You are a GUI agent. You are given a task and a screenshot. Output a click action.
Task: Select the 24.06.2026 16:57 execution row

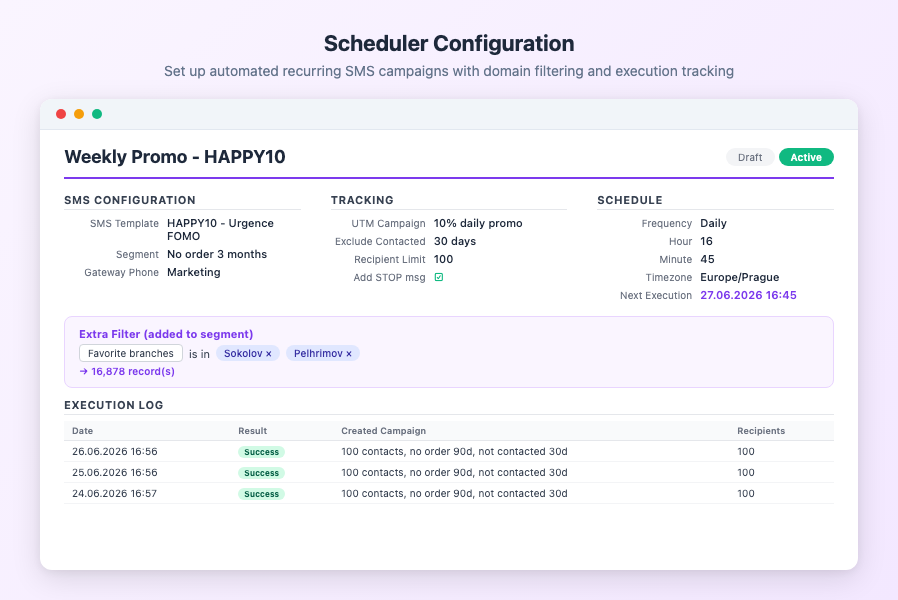[x=448, y=494]
